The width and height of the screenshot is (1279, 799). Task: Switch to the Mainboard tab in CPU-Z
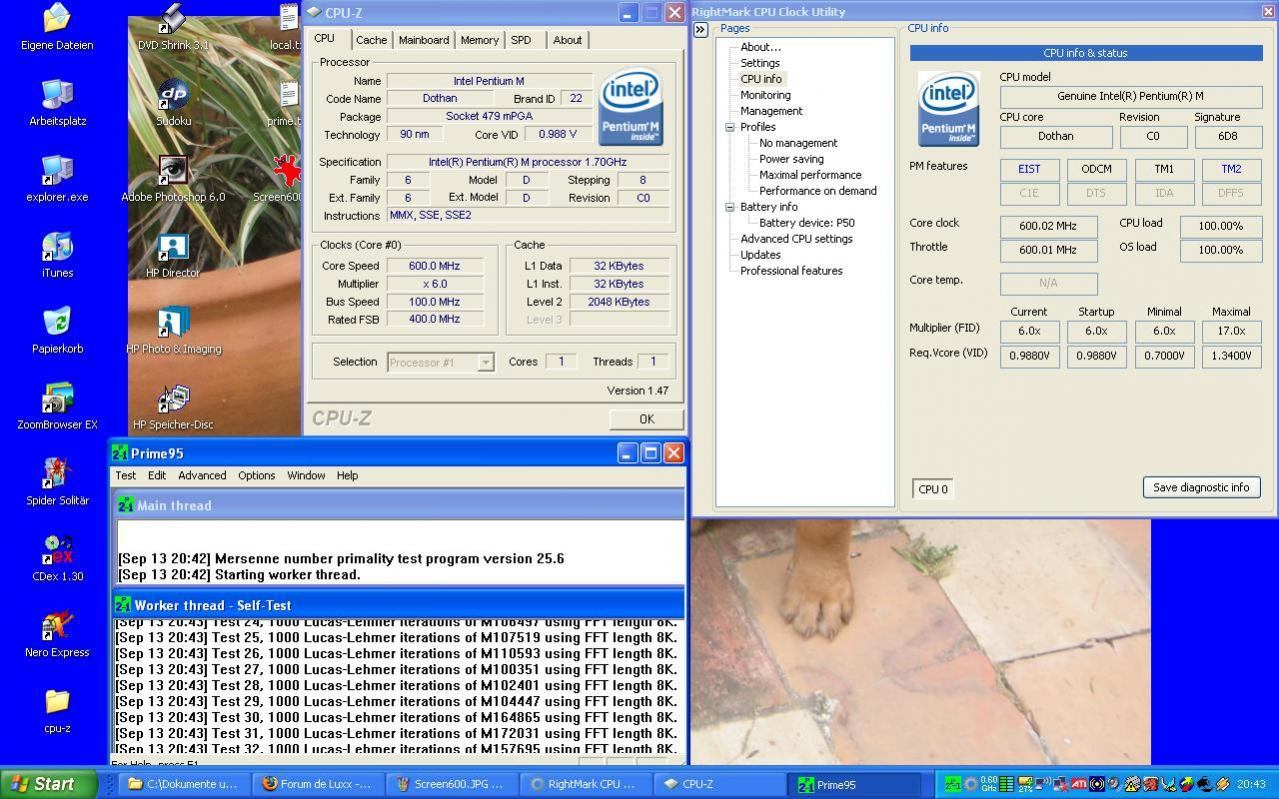[x=424, y=40]
